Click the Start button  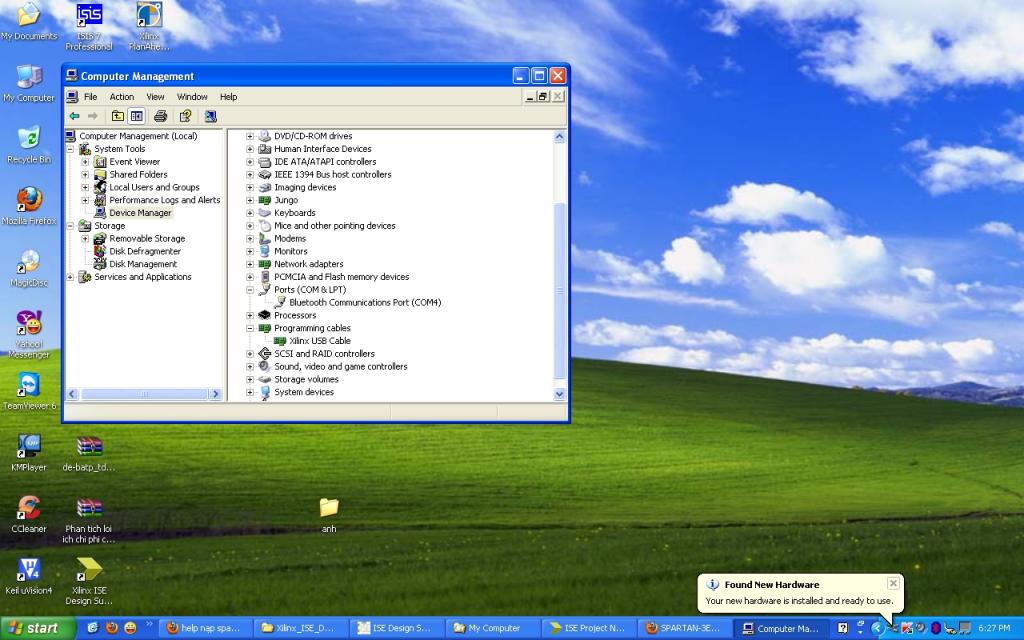click(x=38, y=628)
